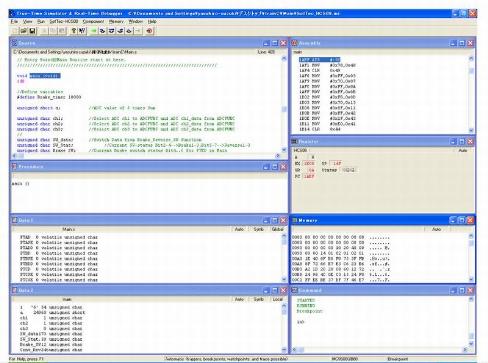Click the Auto button in Memory panel
The image size is (488, 363).
tap(437, 229)
